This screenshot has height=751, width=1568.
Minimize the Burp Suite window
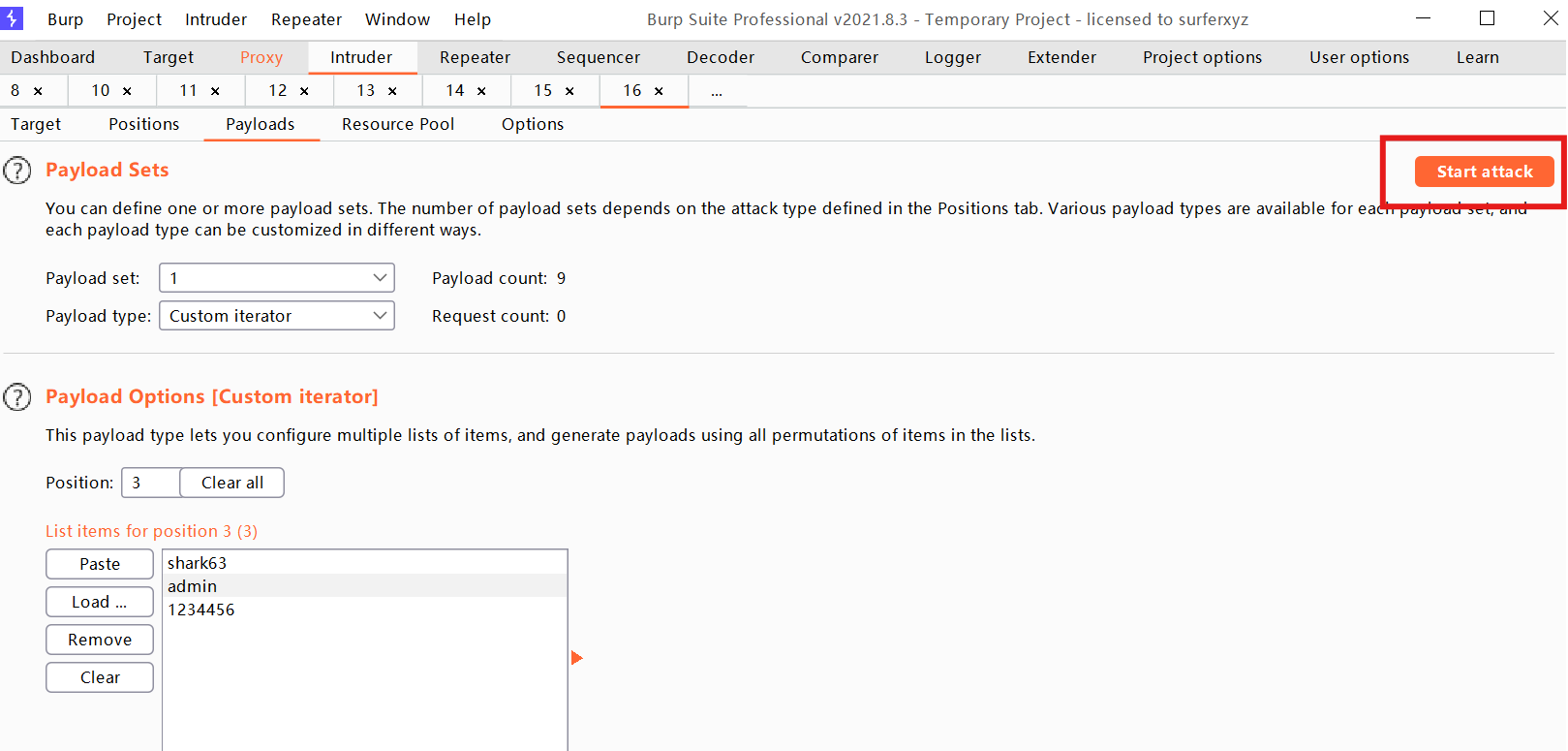[1423, 18]
